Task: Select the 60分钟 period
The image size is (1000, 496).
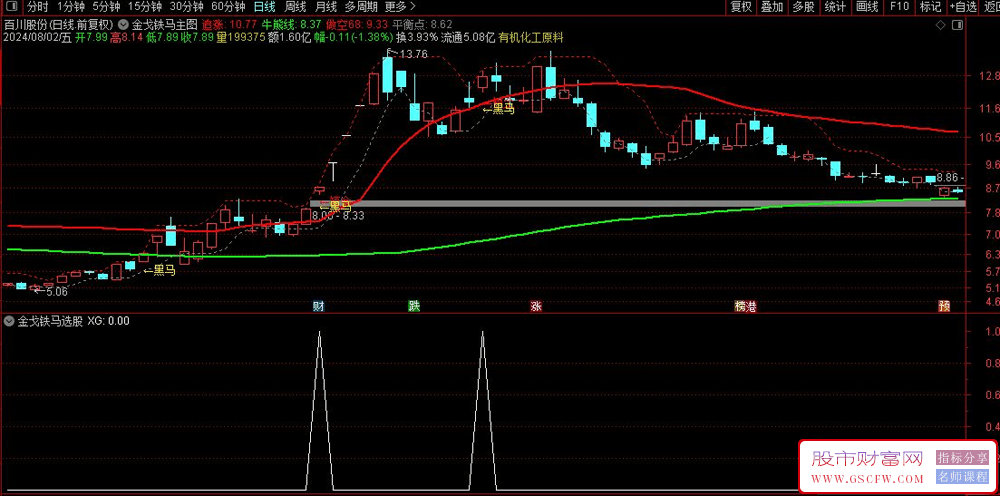Action: 228,7
